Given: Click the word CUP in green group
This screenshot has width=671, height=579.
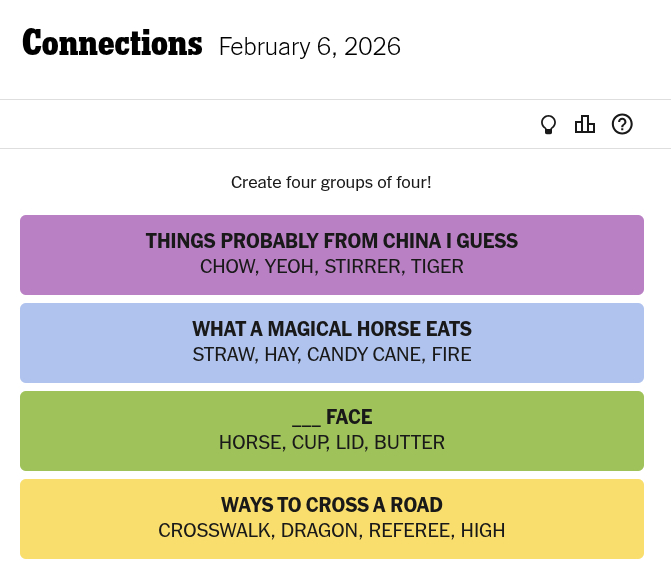Looking at the screenshot, I should point(309,443).
